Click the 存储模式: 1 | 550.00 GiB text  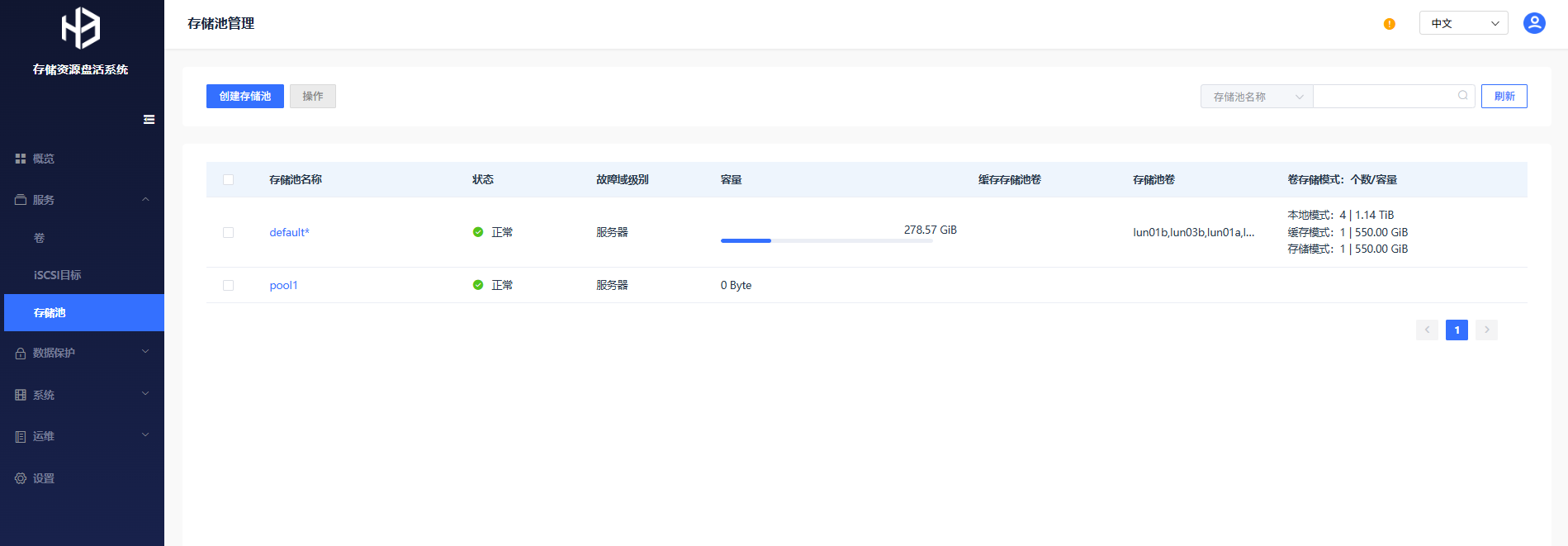pos(1348,249)
